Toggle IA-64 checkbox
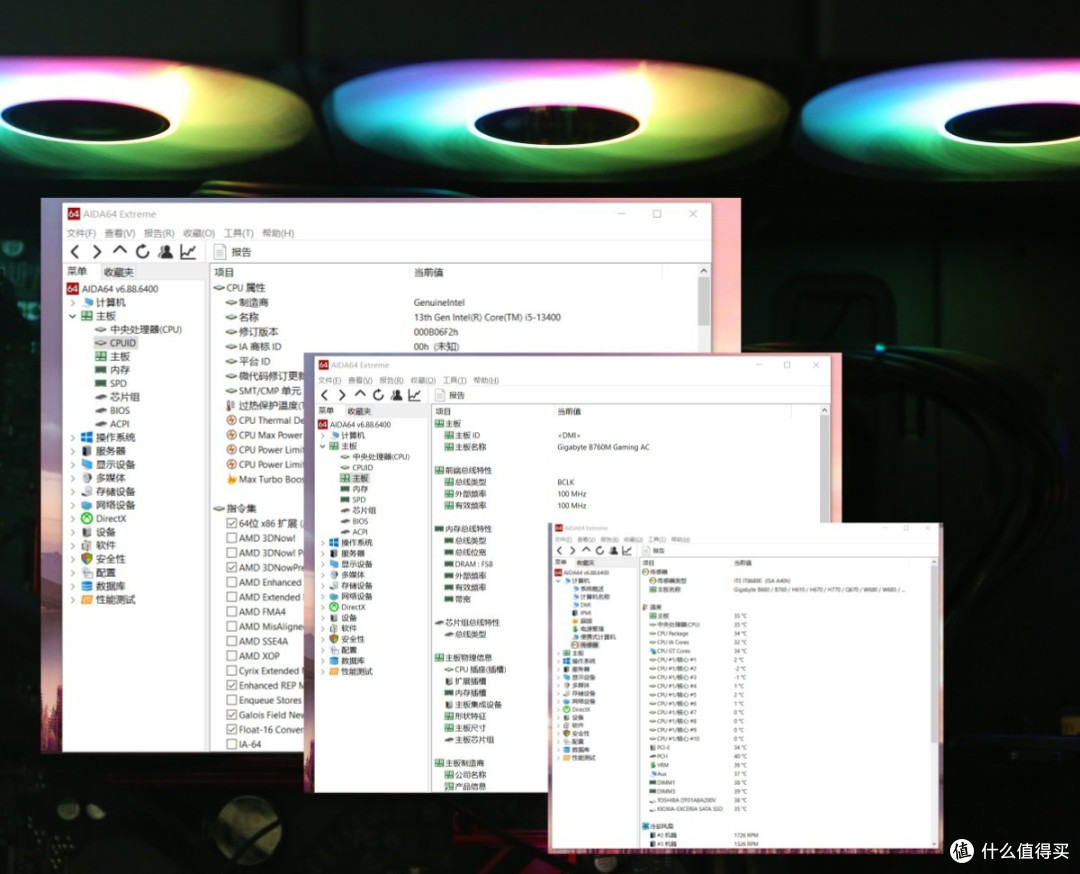Viewport: 1080px width, 874px height. click(x=232, y=744)
